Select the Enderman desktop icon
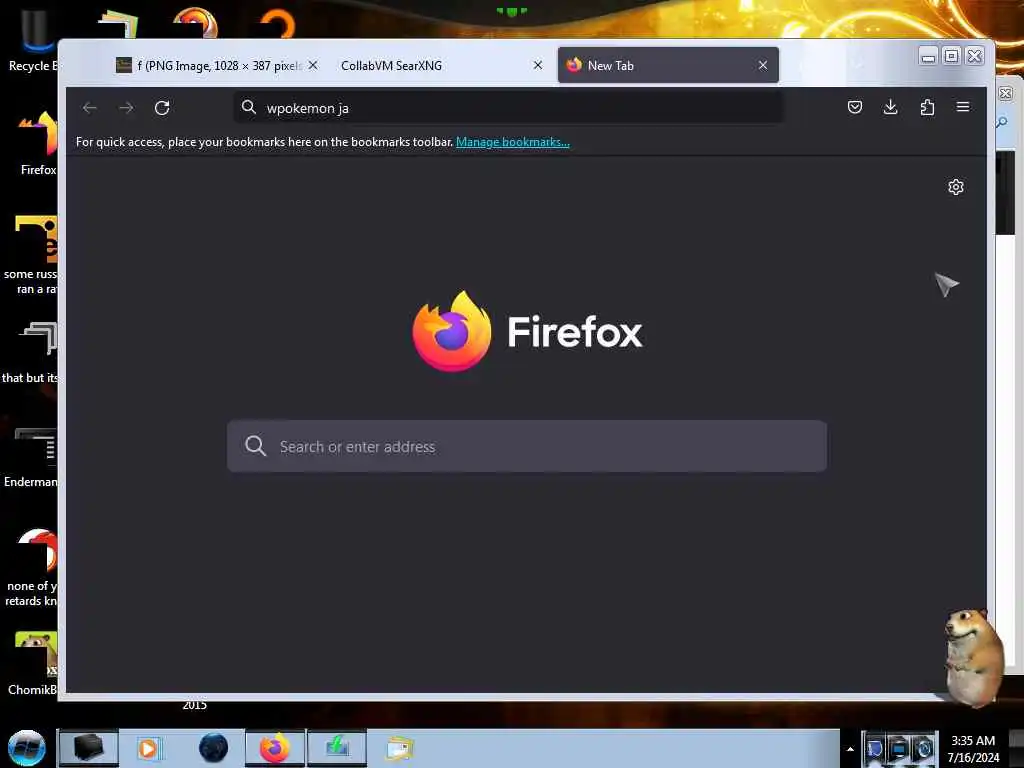 pyautogui.click(x=31, y=457)
